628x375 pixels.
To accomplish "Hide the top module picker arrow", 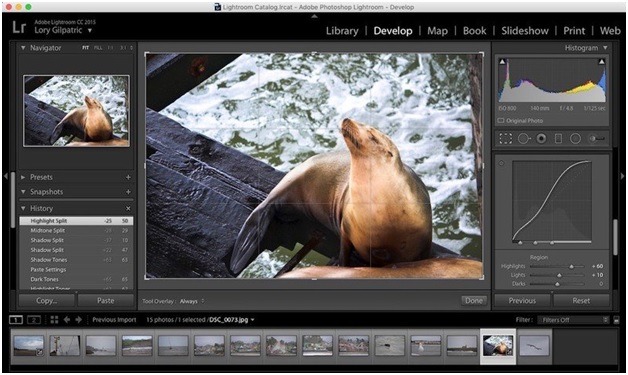I will click(x=314, y=16).
